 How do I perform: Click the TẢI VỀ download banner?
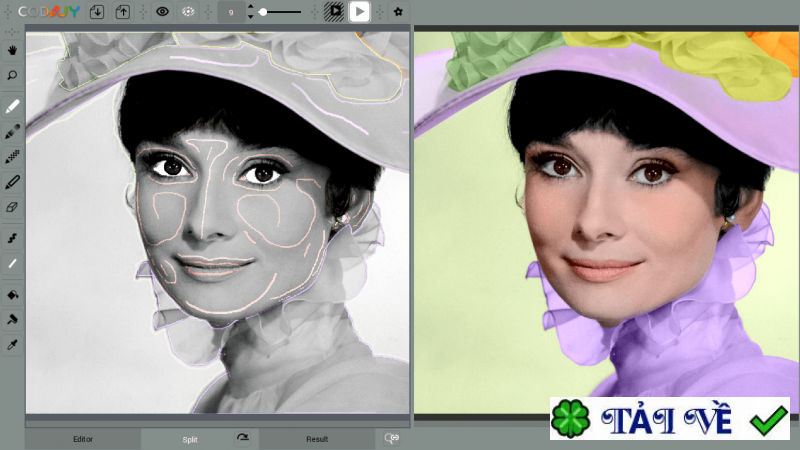670,418
